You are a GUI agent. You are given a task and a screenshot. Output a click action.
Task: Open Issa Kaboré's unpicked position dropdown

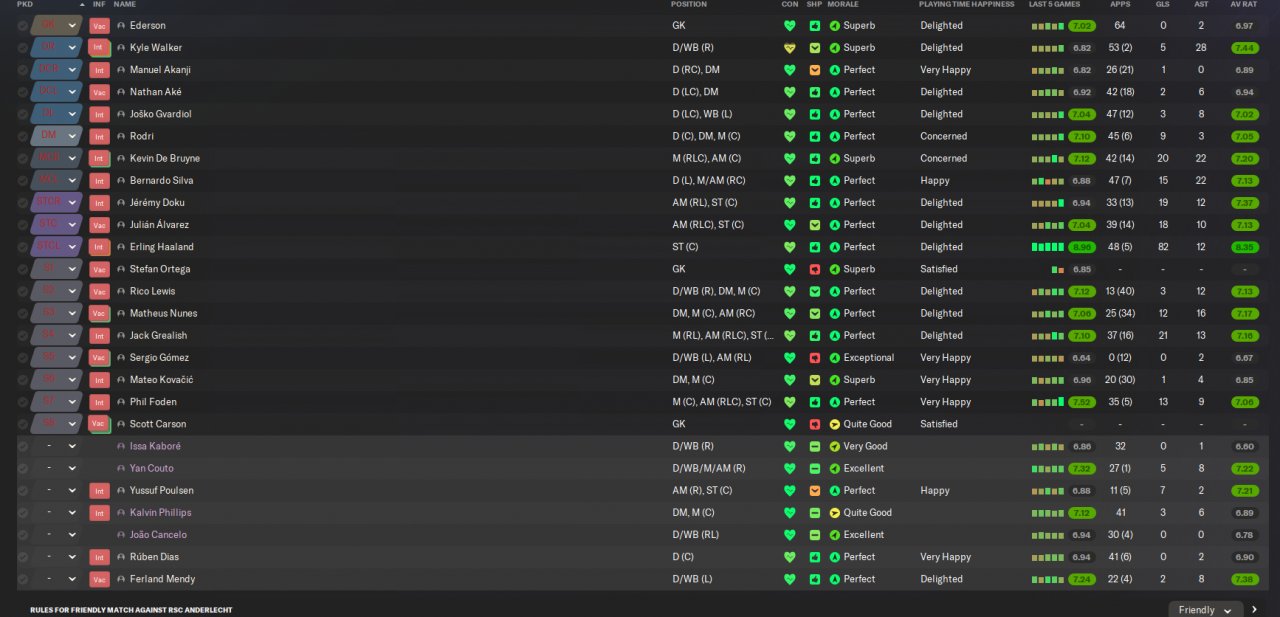(55, 446)
